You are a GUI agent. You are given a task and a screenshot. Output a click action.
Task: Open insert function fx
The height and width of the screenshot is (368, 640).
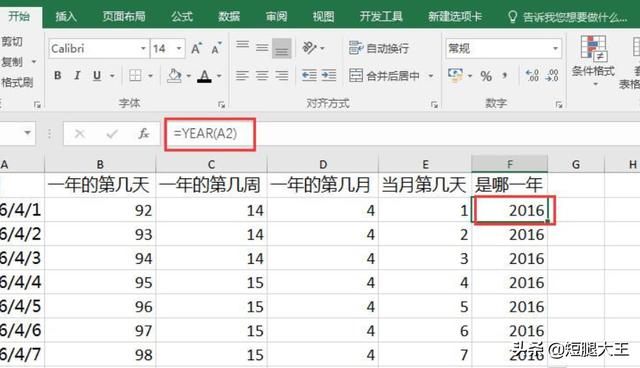(144, 133)
